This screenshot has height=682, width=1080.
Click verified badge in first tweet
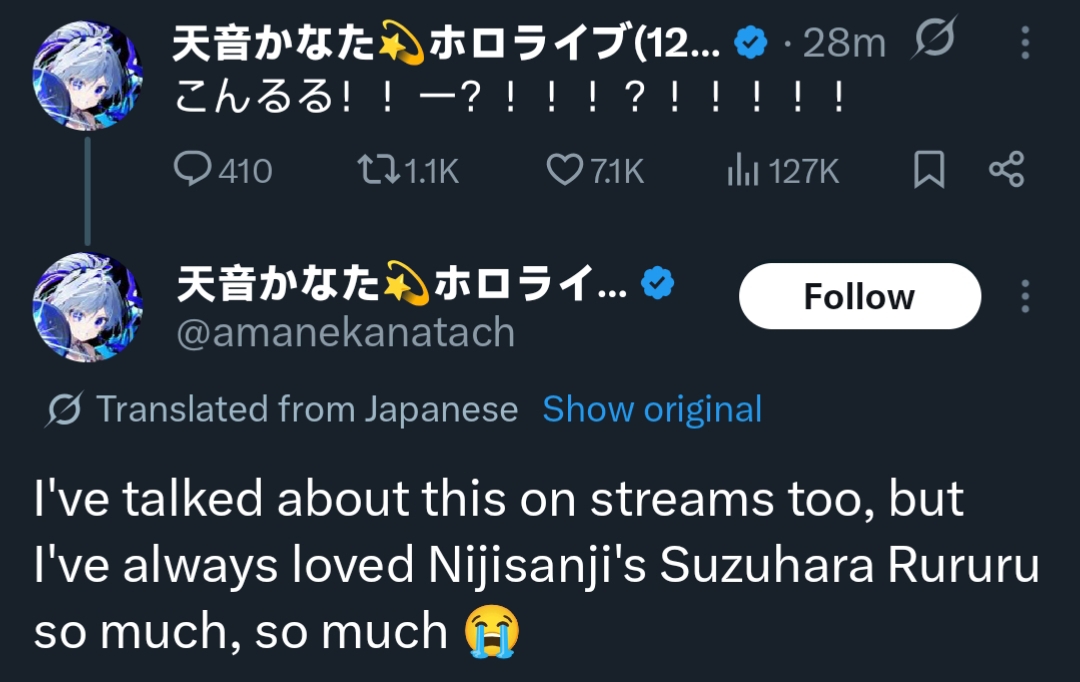coord(751,42)
